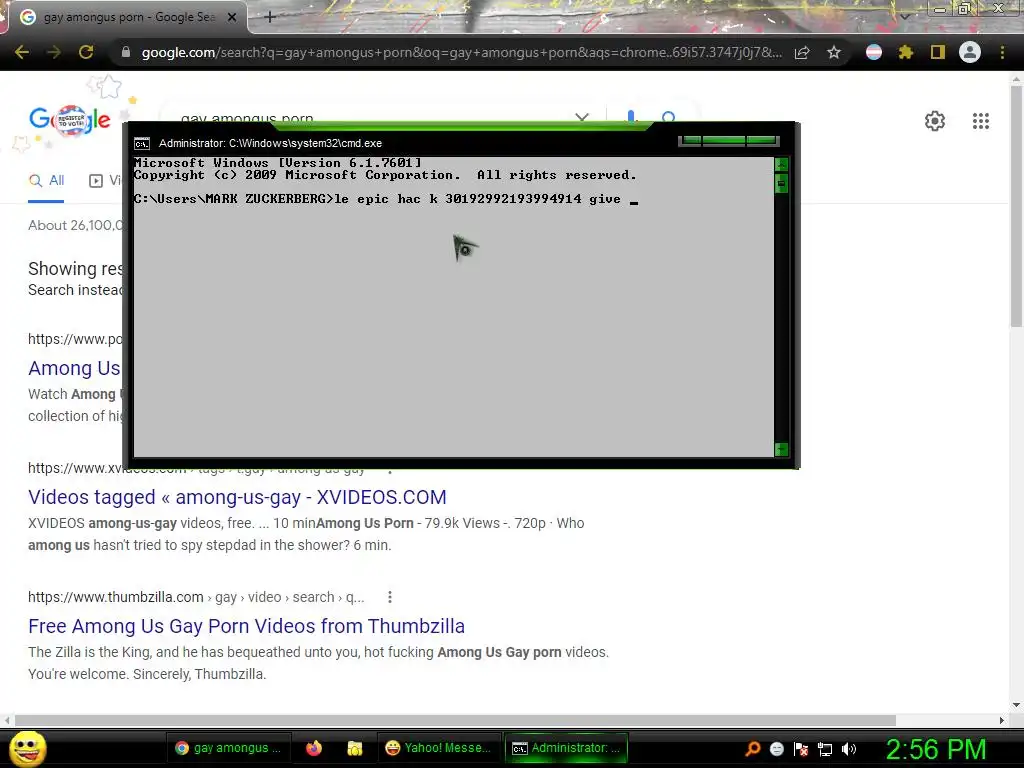Viewport: 1024px width, 768px height.
Task: Open Action Center flag icon
Action: pos(801,749)
